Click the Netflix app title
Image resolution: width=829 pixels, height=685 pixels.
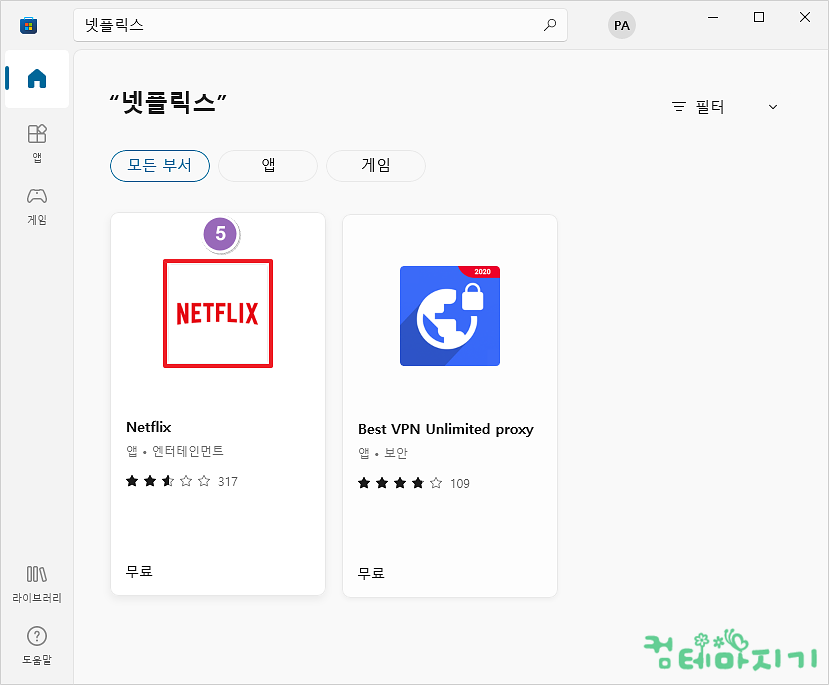pos(149,427)
